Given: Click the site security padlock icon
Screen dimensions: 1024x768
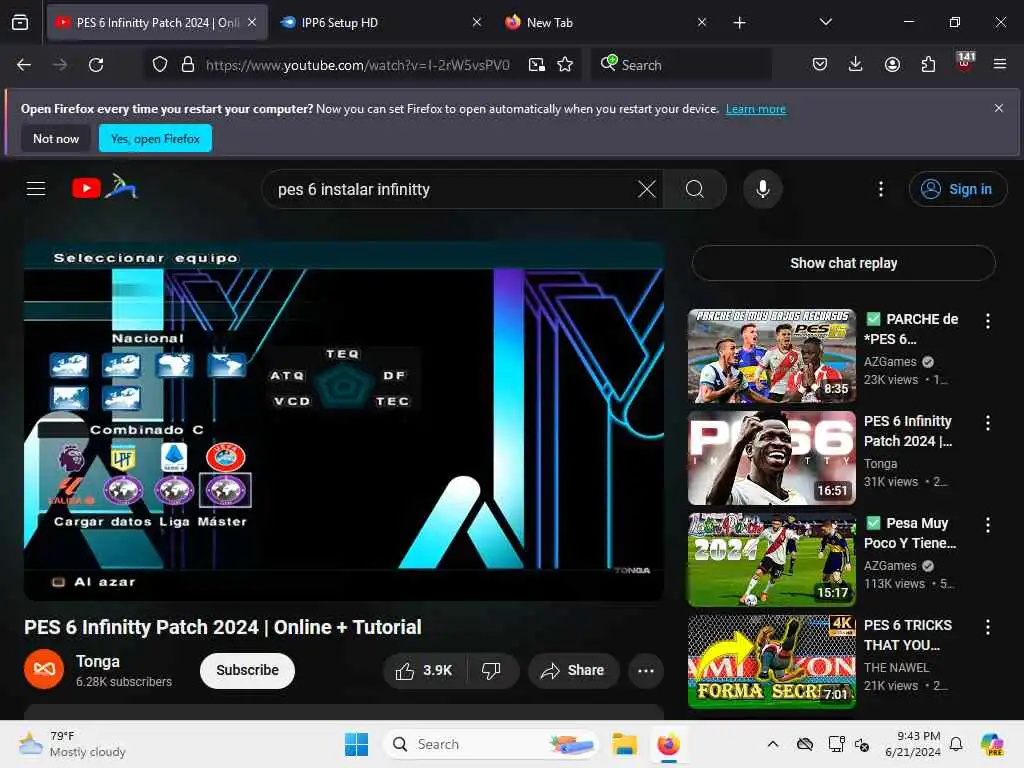Looking at the screenshot, I should click(188, 65).
